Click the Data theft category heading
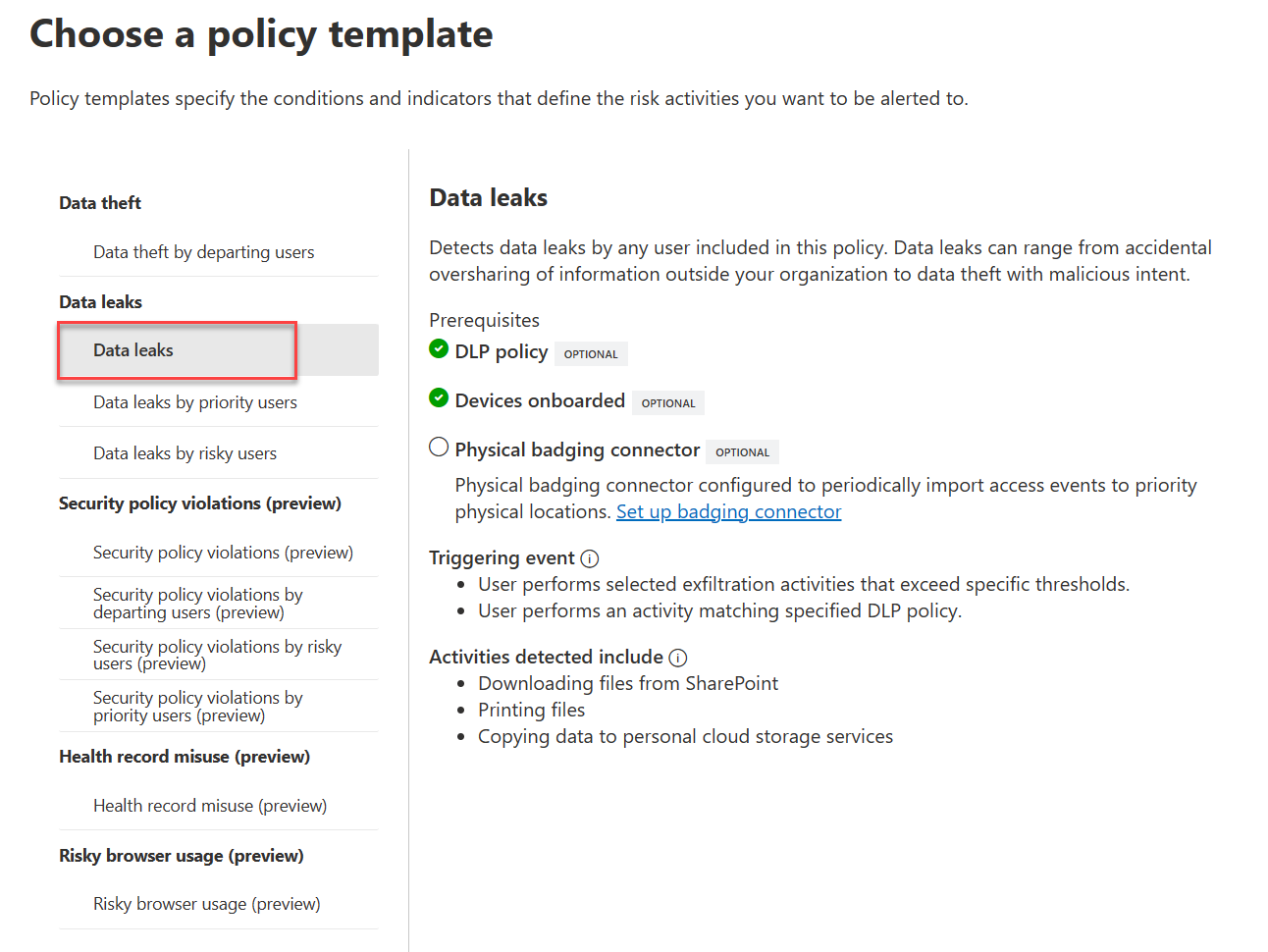 click(100, 203)
